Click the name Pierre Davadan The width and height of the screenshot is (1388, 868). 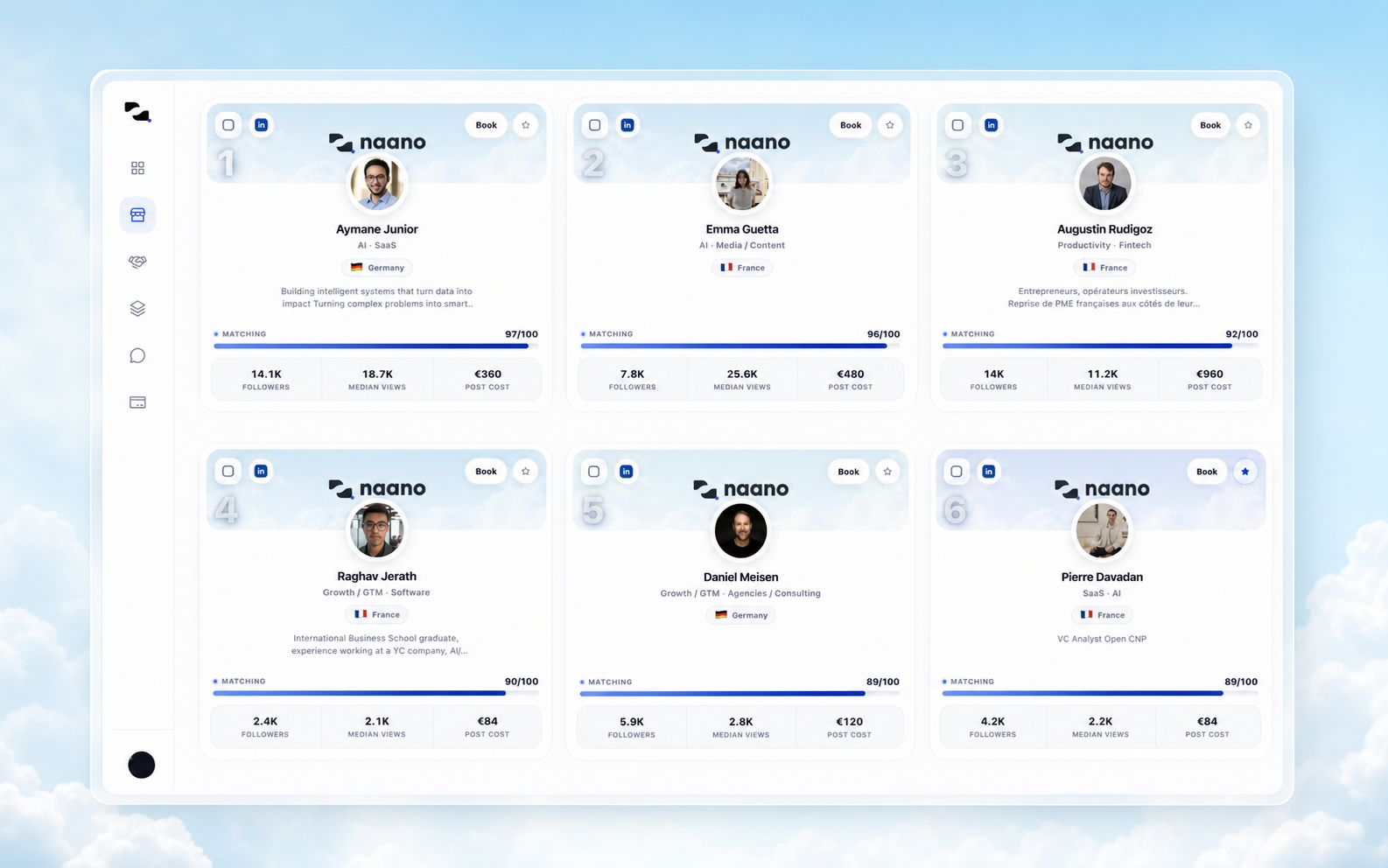pos(1102,577)
